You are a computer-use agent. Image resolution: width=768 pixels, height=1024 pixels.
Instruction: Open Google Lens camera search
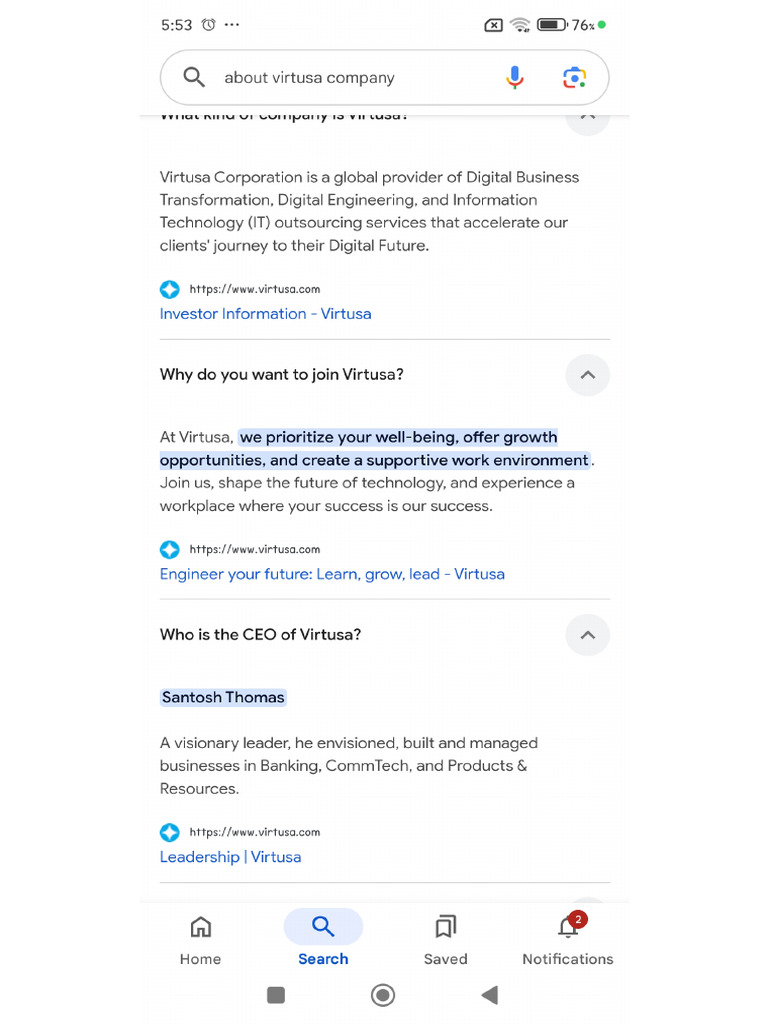(x=573, y=78)
